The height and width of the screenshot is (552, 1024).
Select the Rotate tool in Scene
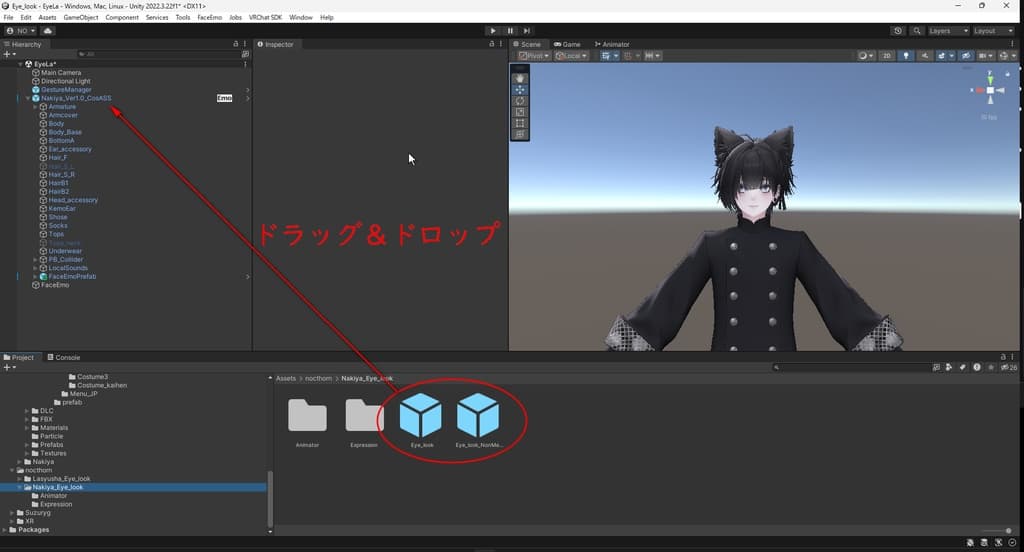point(520,101)
